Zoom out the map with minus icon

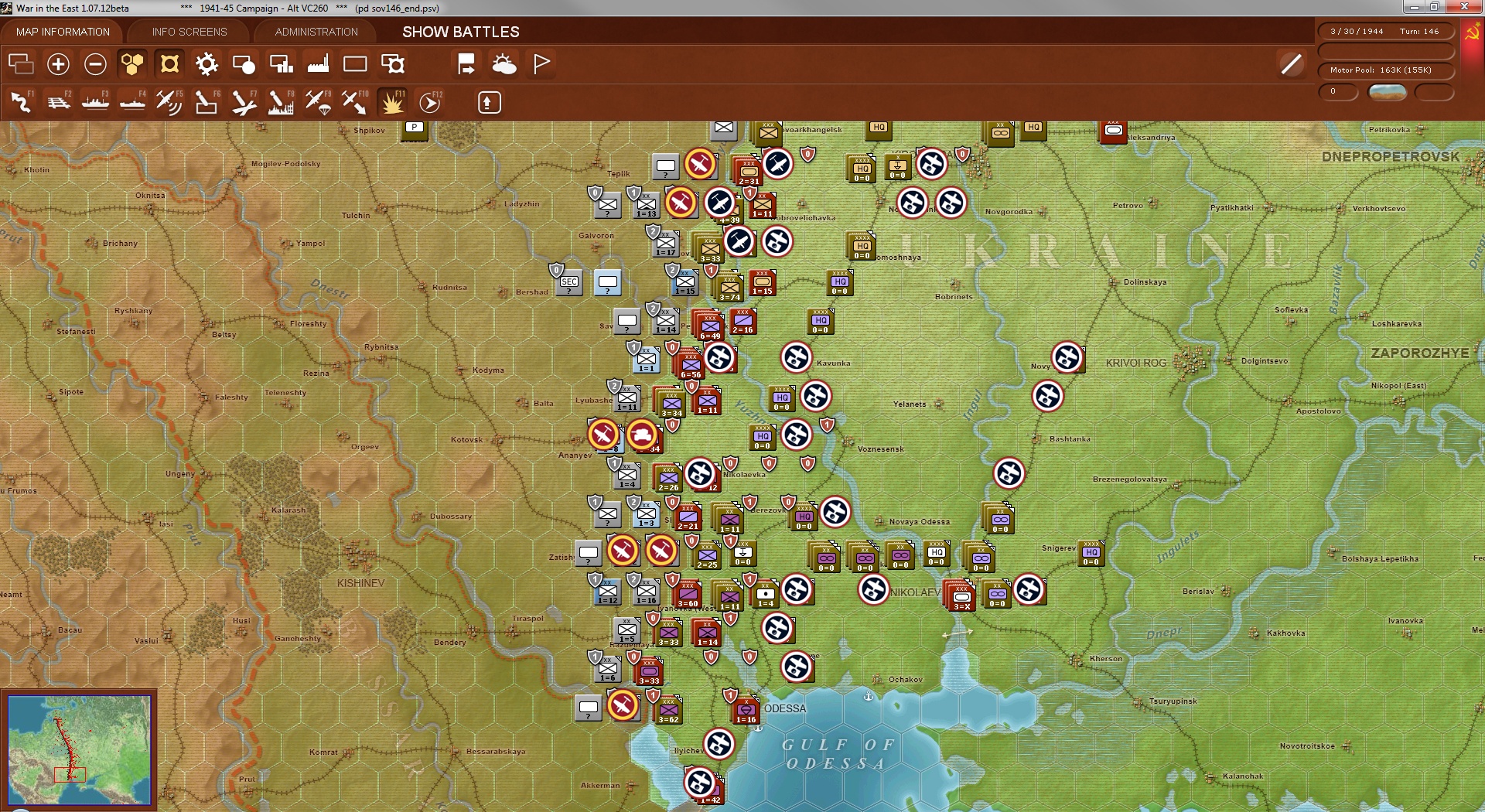[x=95, y=63]
